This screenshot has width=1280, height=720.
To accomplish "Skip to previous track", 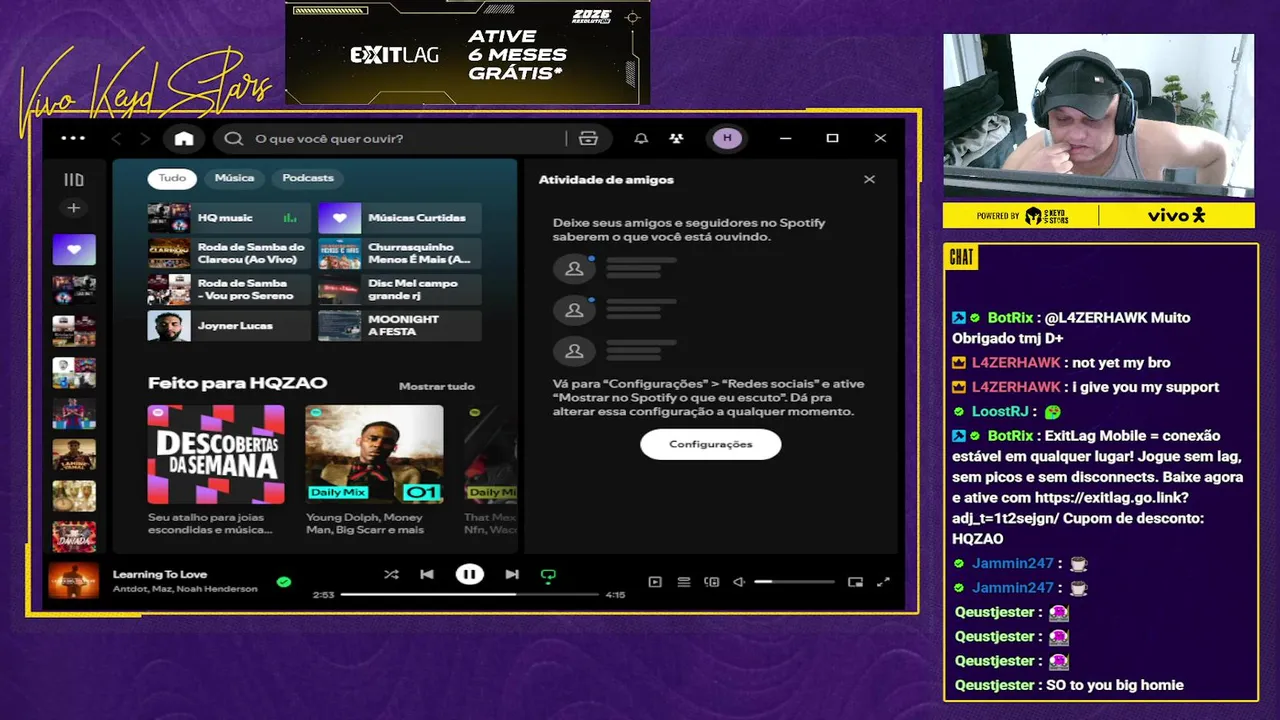I will coord(427,574).
